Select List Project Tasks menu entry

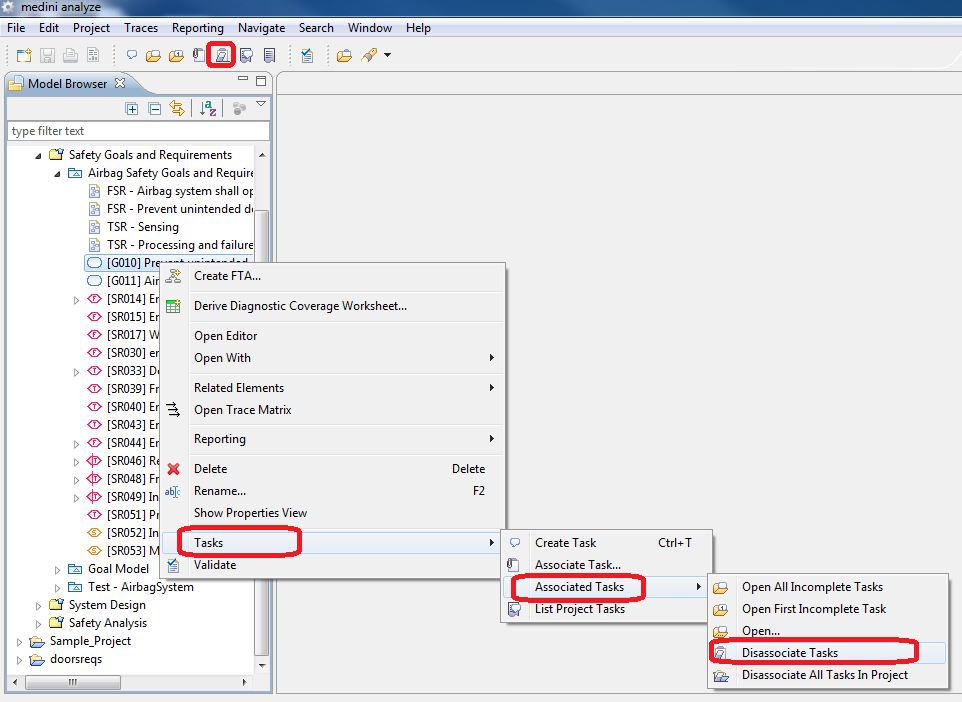(x=579, y=609)
